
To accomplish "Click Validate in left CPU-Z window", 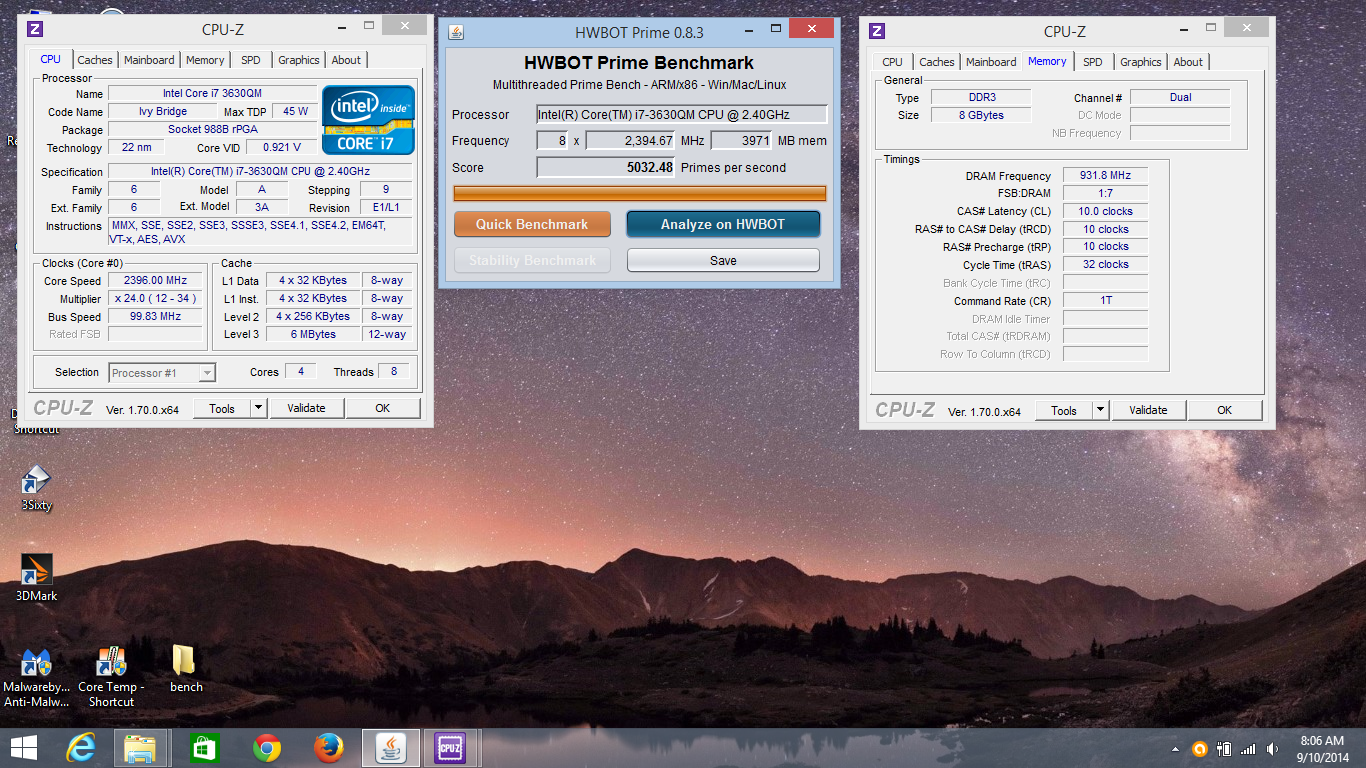I will point(306,408).
